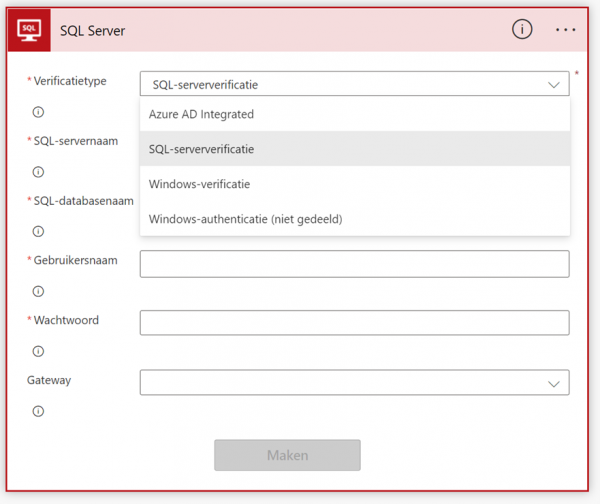Show info tooltip under SQL-servernaam
This screenshot has width=600, height=504.
point(38,172)
